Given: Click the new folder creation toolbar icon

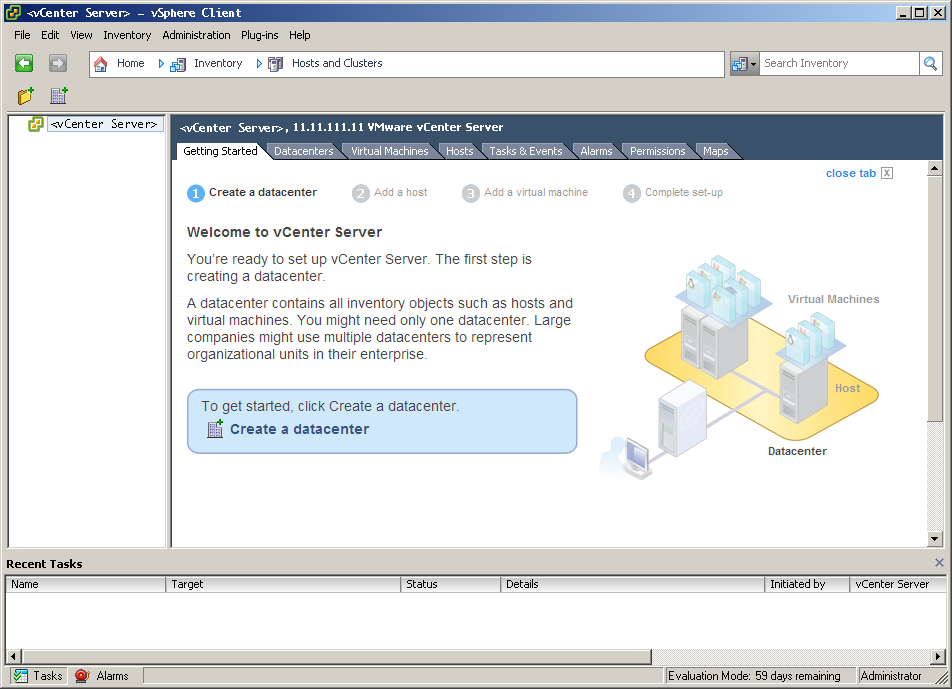Looking at the screenshot, I should [x=25, y=96].
